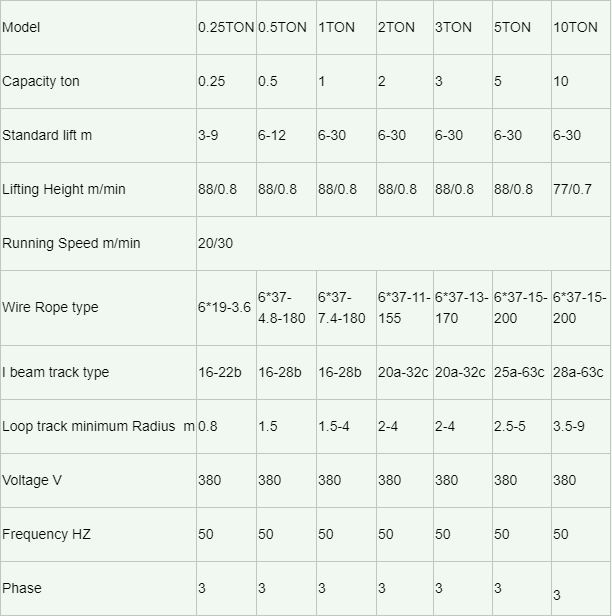Click the Model header cell
This screenshot has height=616, width=612.
pyautogui.click(x=98, y=28)
